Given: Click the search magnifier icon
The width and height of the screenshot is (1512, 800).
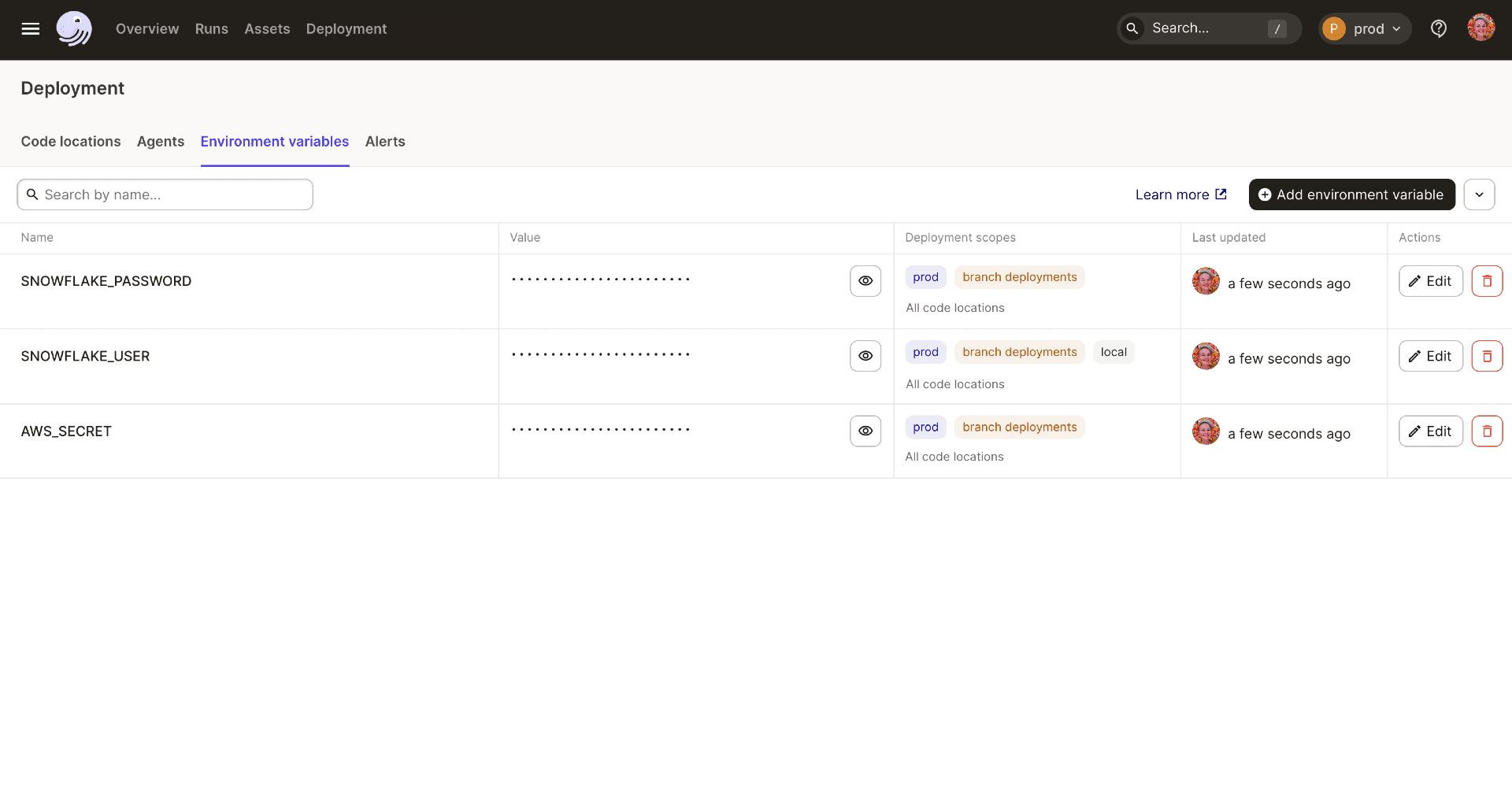Looking at the screenshot, I should 1132,28.
